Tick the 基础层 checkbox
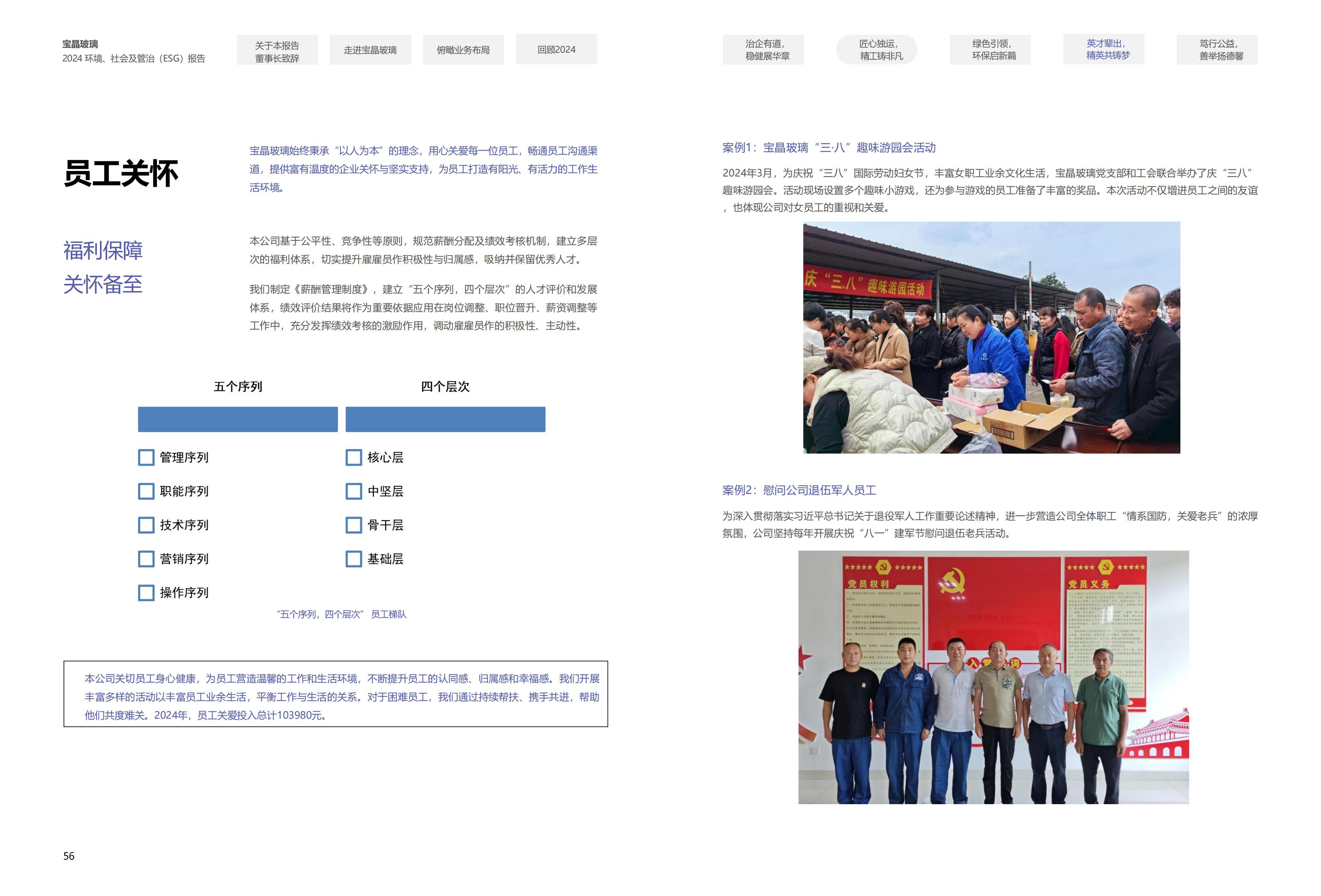This screenshot has height=896, width=1321. point(354,559)
